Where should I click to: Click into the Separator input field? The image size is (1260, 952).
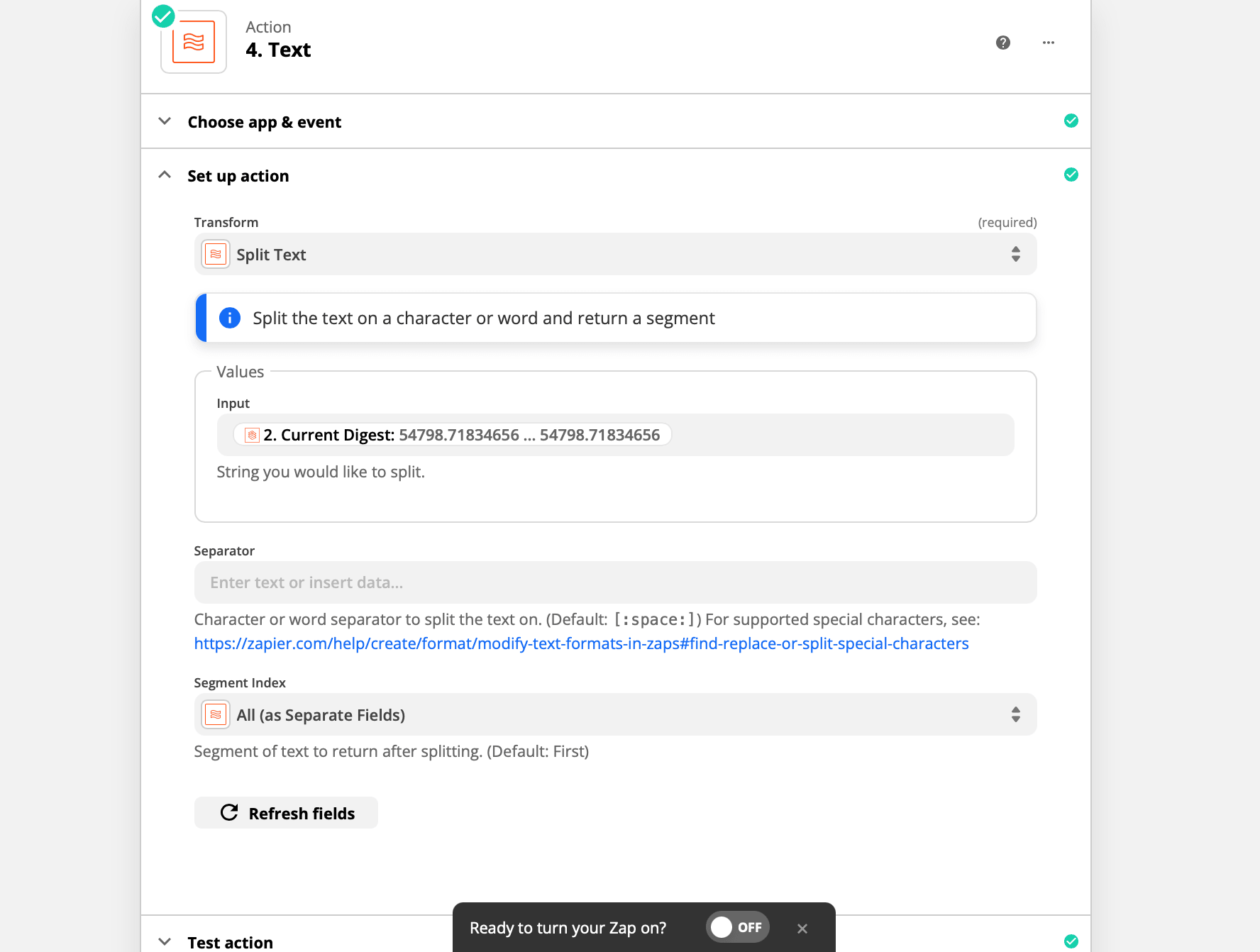pos(614,582)
